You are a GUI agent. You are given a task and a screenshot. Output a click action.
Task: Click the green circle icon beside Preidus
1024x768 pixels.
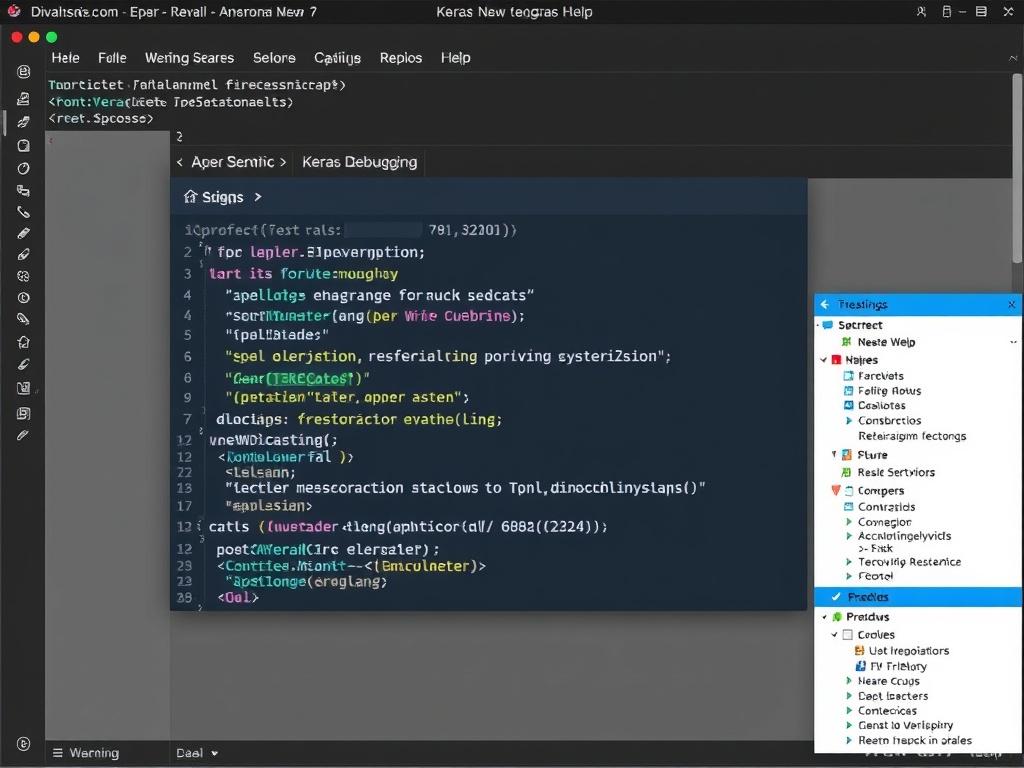[837, 618]
